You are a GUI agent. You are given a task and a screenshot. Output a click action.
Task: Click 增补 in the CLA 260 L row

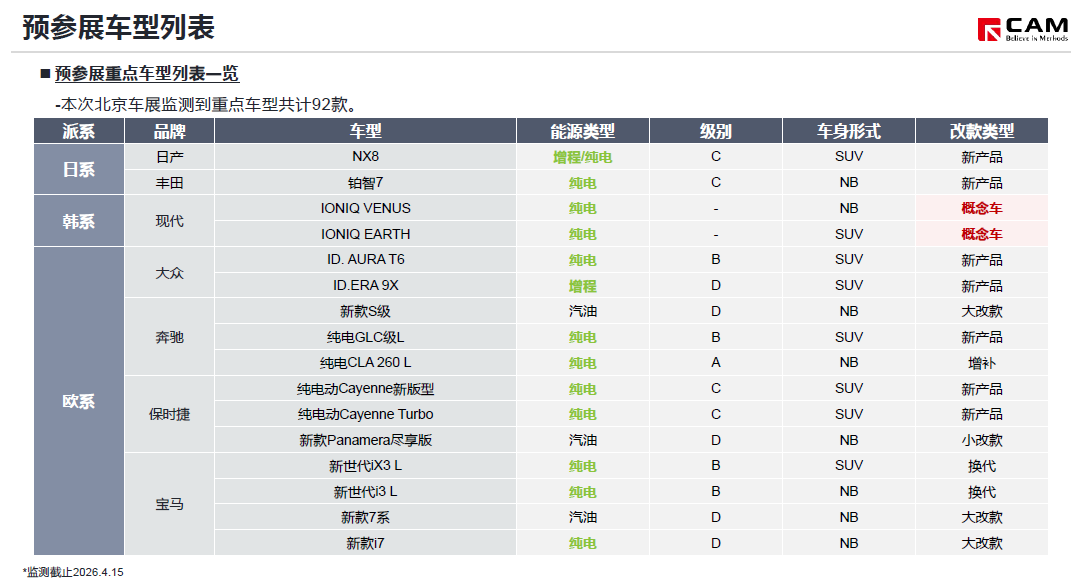982,363
